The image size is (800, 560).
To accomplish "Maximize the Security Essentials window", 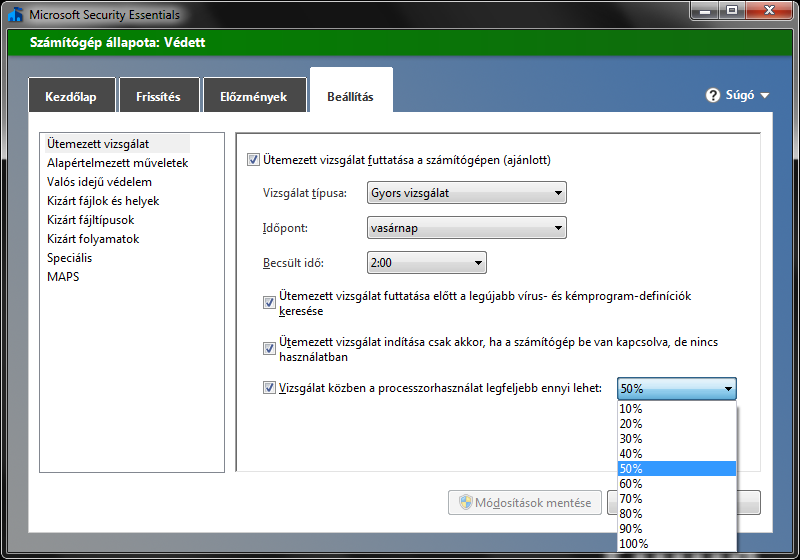I will click(732, 10).
